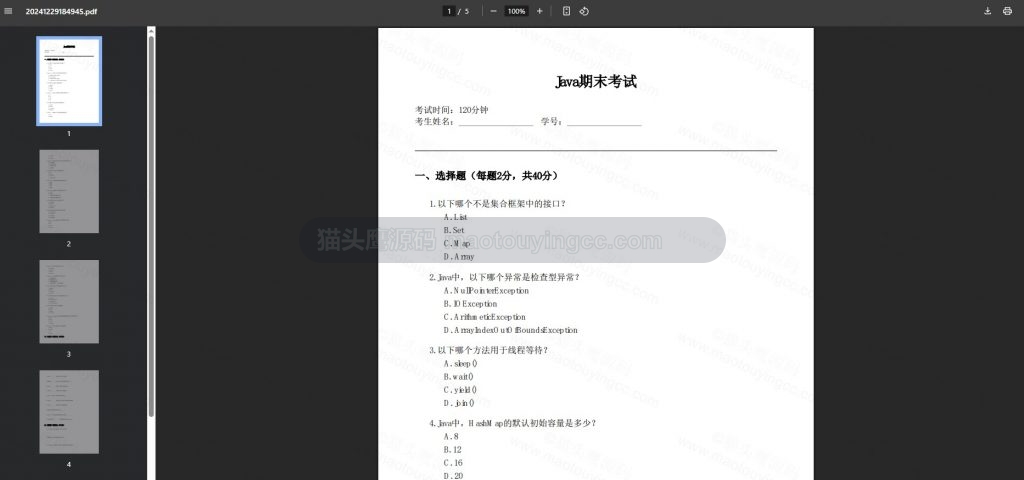This screenshot has height=480, width=1024.
Task: Toggle the sidebar menu icon
Action: pyautogui.click(x=8, y=11)
